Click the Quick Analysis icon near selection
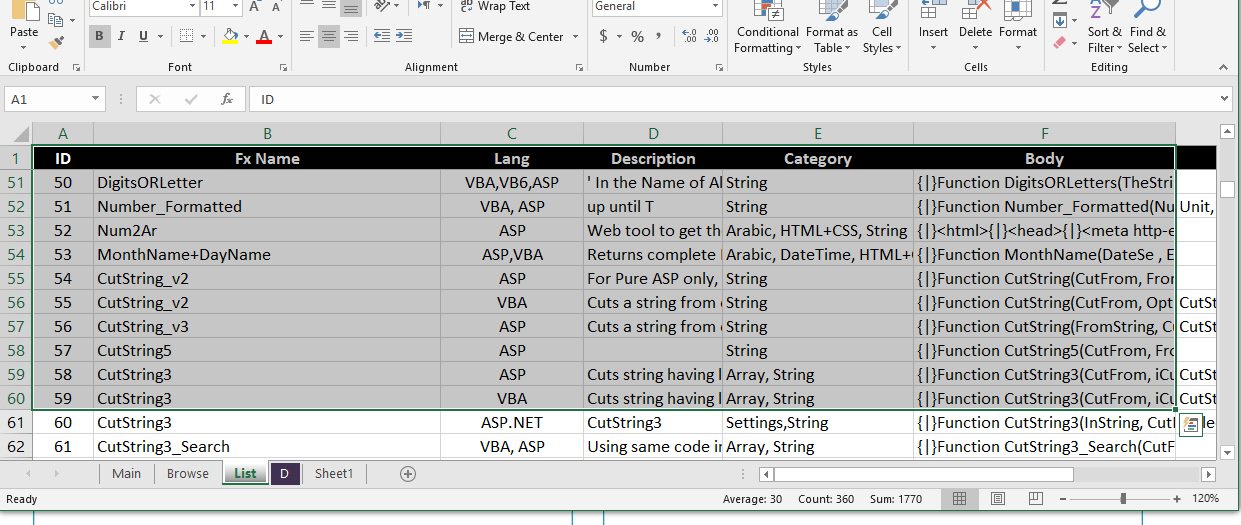The height and width of the screenshot is (525, 1241). pyautogui.click(x=1190, y=425)
